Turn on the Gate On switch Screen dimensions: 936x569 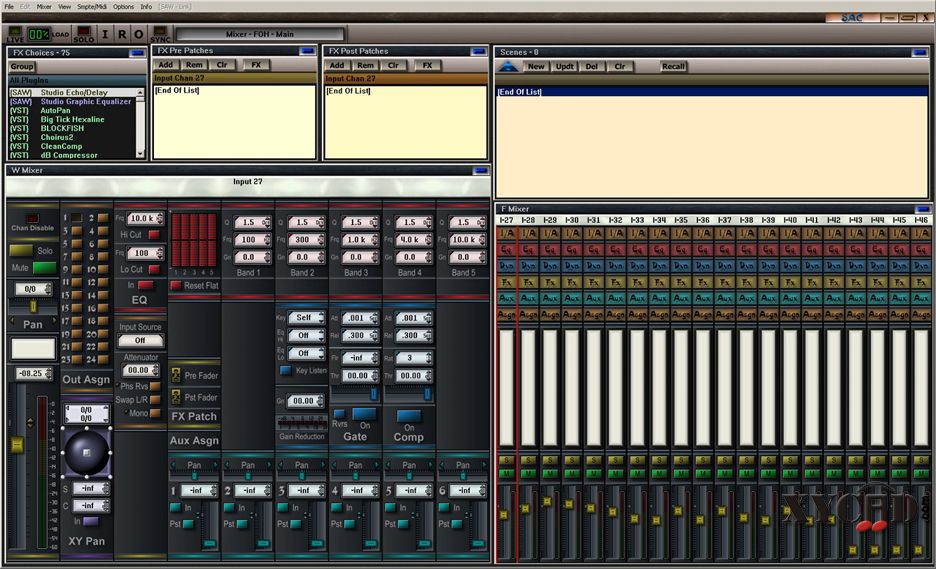click(x=364, y=414)
